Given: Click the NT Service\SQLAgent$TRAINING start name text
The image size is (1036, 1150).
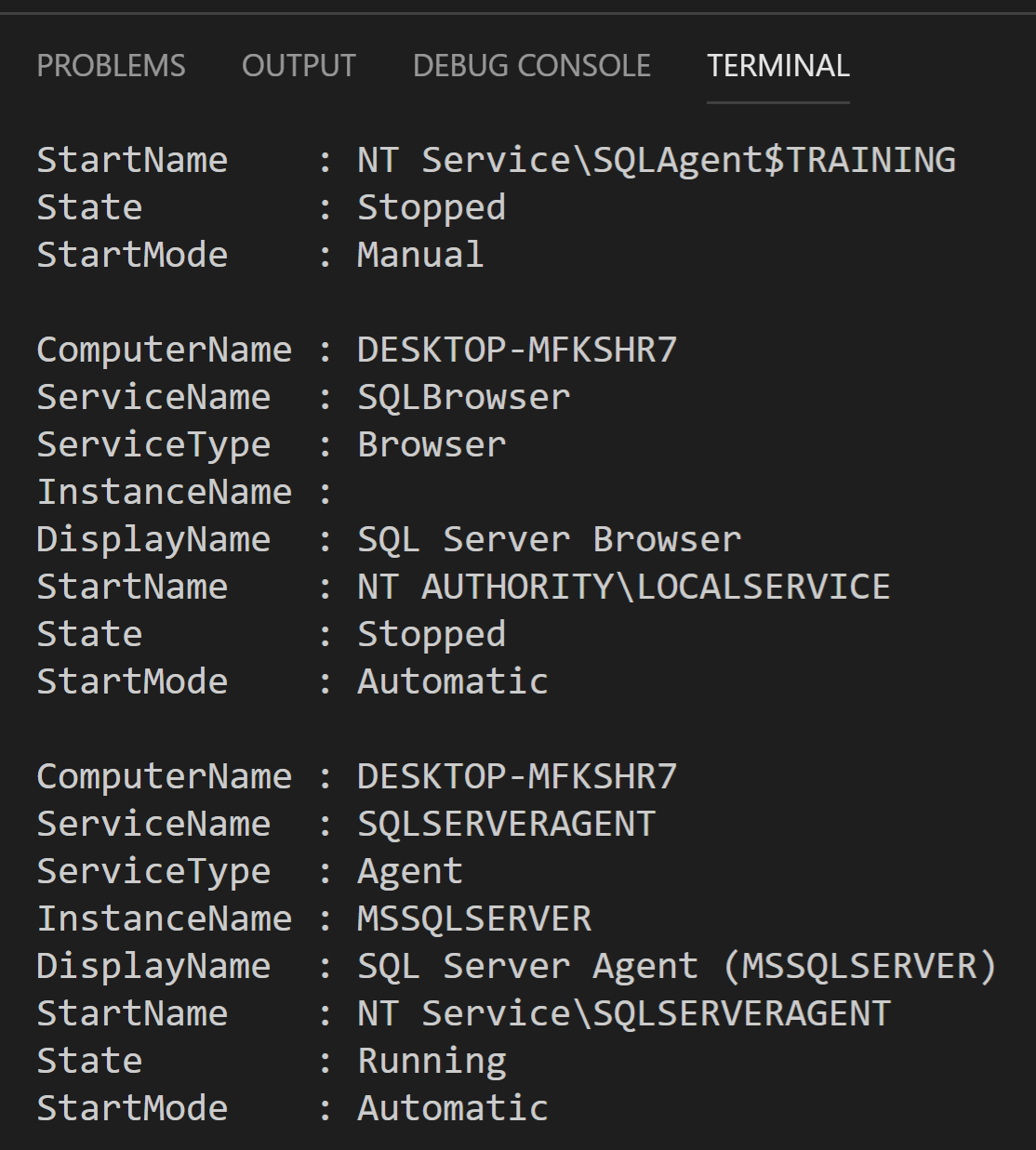Looking at the screenshot, I should tap(656, 160).
